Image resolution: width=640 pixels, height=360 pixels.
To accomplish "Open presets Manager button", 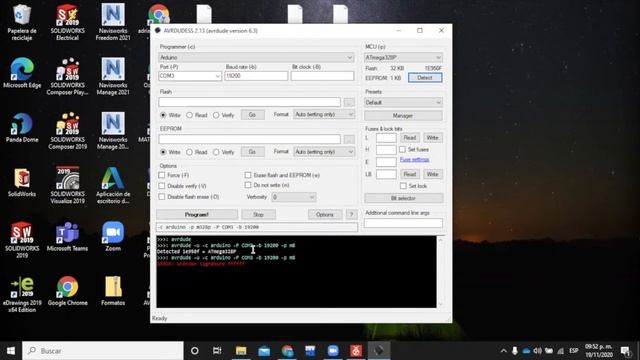I will tap(403, 116).
